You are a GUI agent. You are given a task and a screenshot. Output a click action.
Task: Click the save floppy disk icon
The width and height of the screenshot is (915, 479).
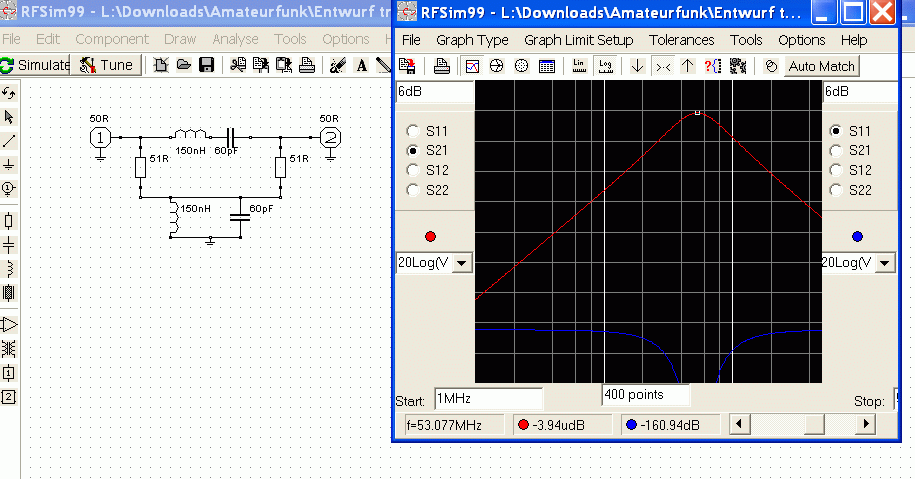click(207, 65)
